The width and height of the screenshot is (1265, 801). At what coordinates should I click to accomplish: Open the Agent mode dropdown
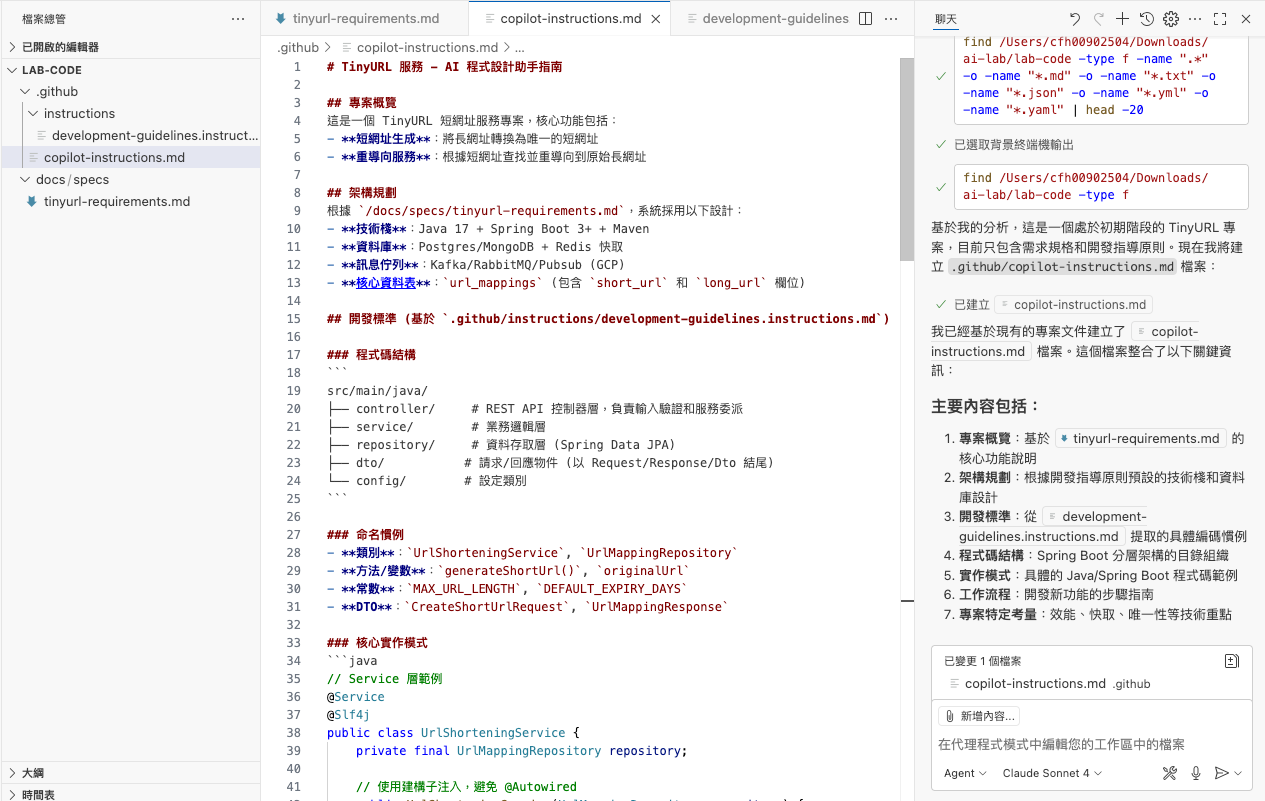tap(965, 773)
